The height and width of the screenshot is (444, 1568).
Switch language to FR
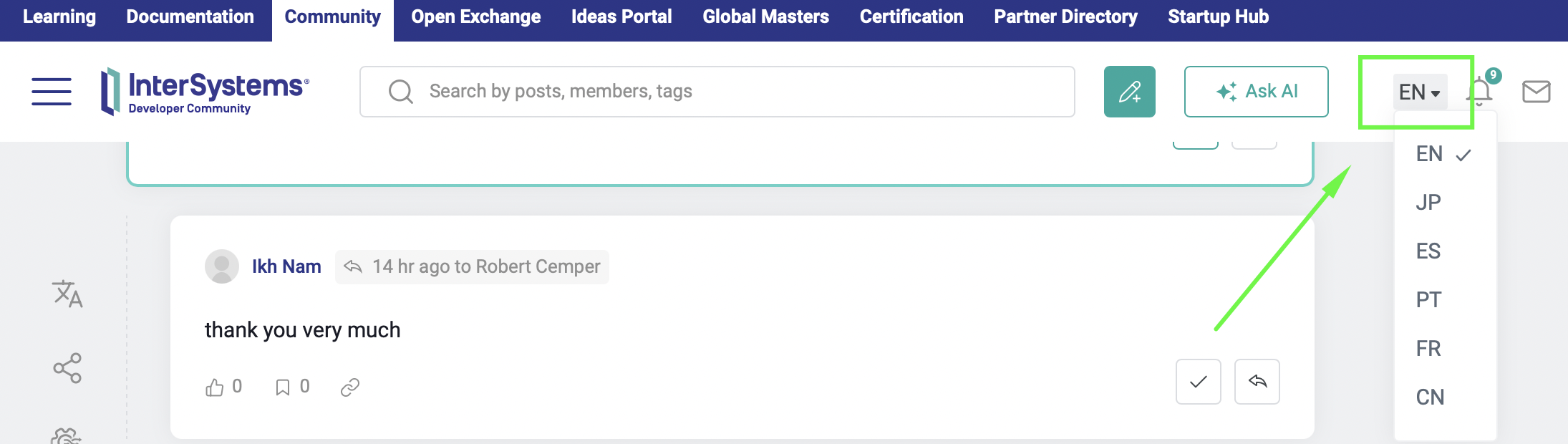click(x=1428, y=349)
